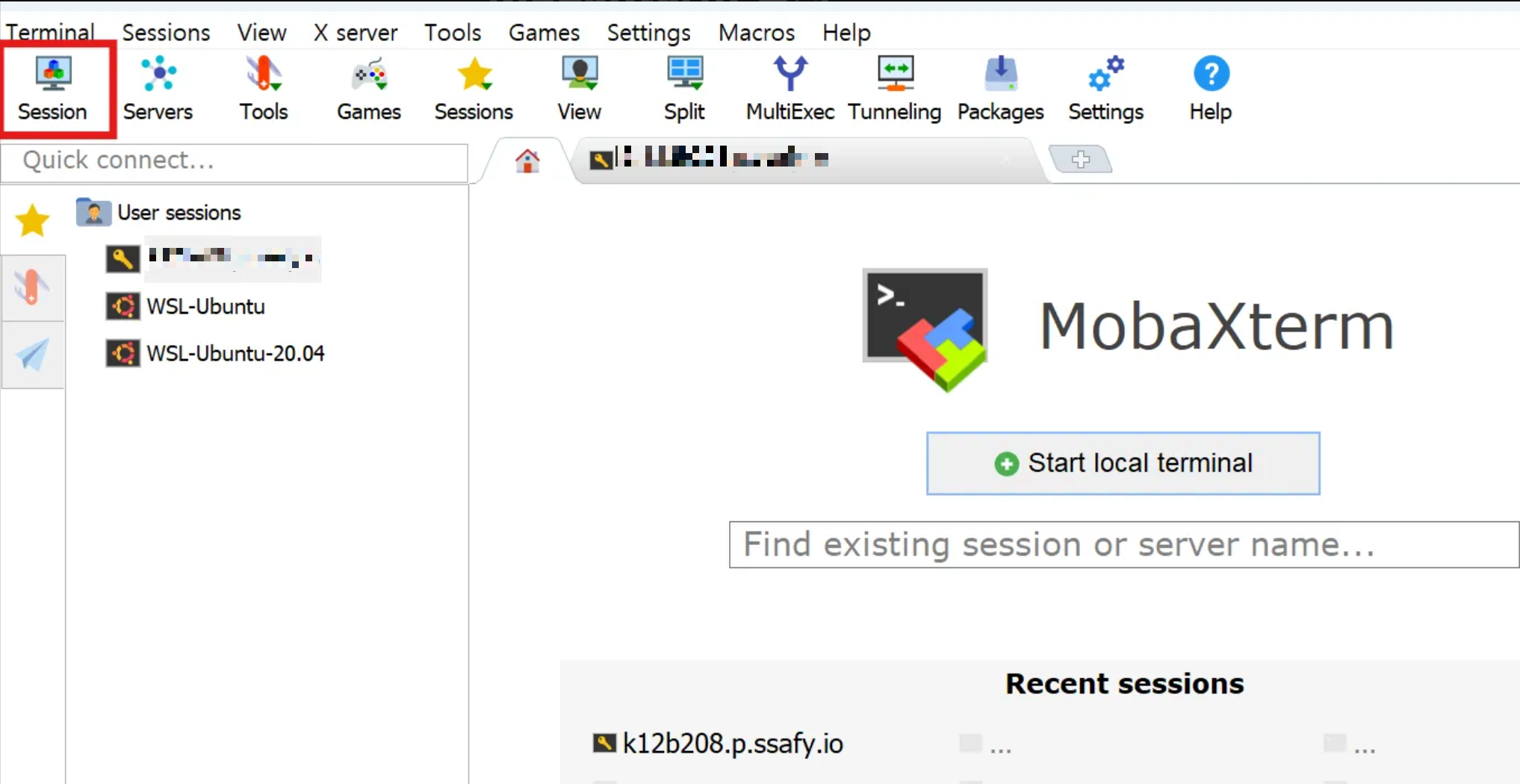Open the Packages toolbar icon
This screenshot has width=1520, height=784.
pyautogui.click(x=1000, y=89)
